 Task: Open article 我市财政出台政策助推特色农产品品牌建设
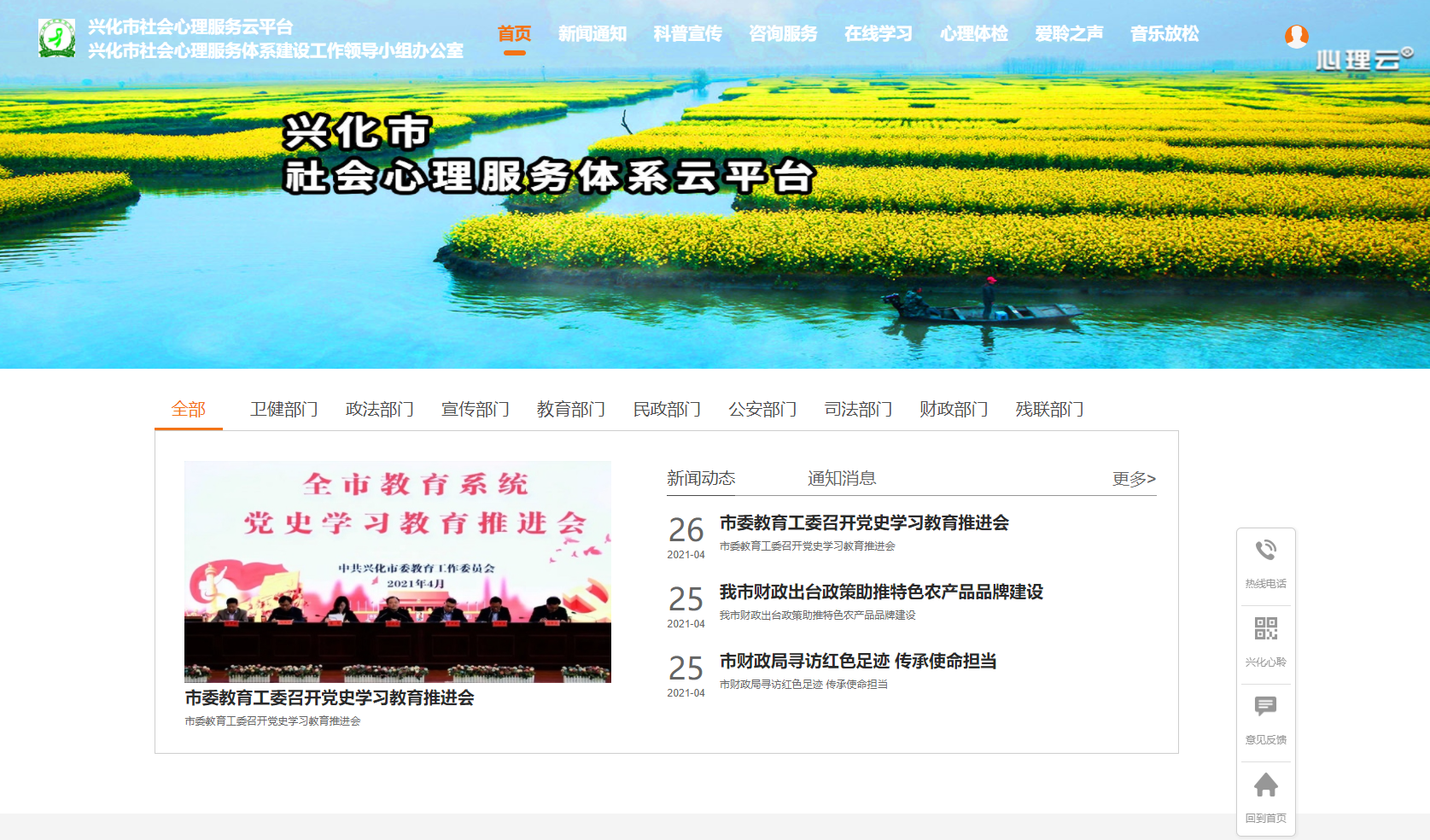pos(880,592)
